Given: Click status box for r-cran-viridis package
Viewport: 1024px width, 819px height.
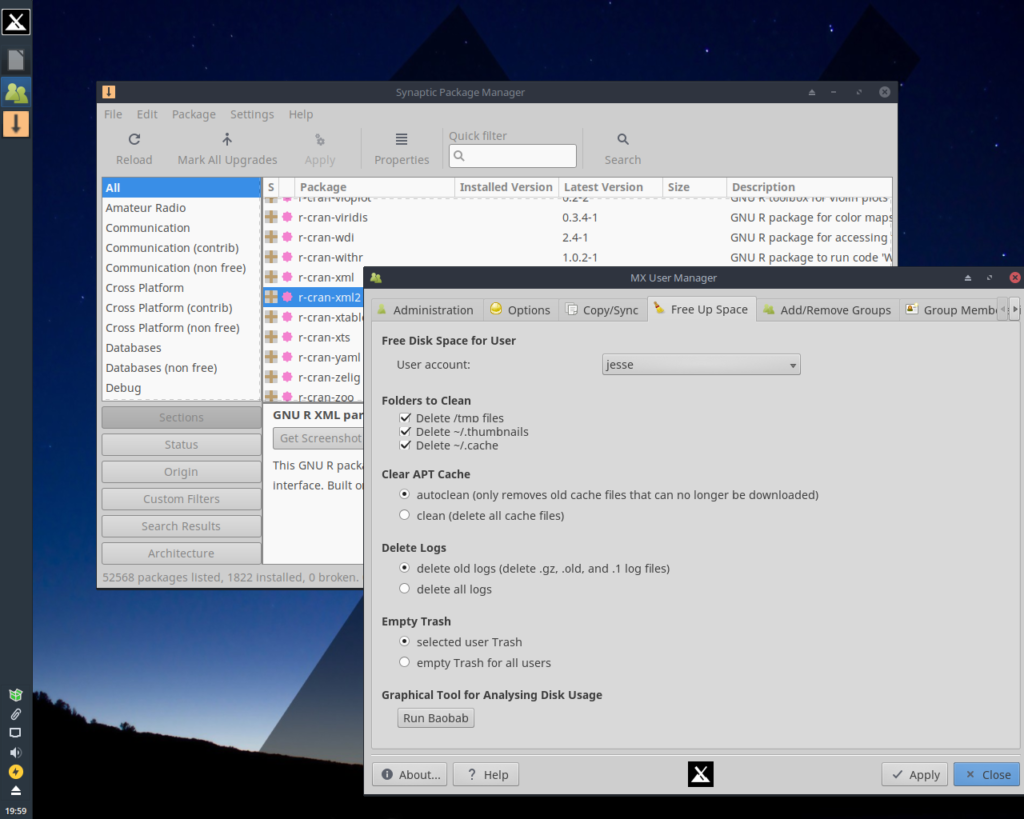Looking at the screenshot, I should pyautogui.click(x=271, y=217).
